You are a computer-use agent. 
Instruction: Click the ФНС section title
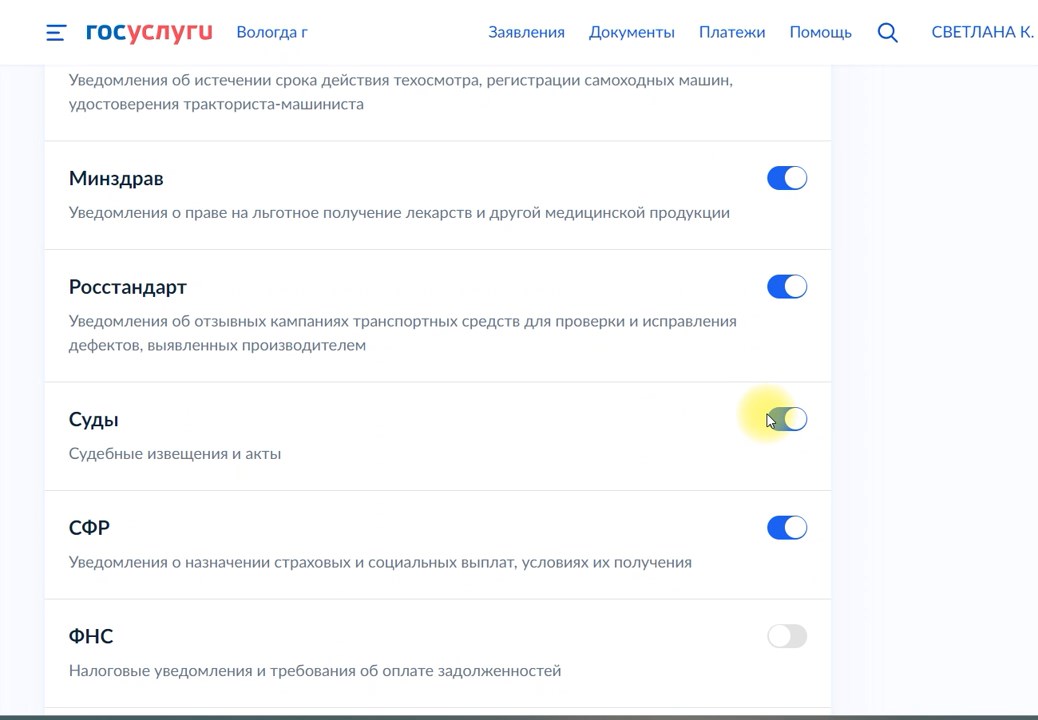[x=91, y=636]
